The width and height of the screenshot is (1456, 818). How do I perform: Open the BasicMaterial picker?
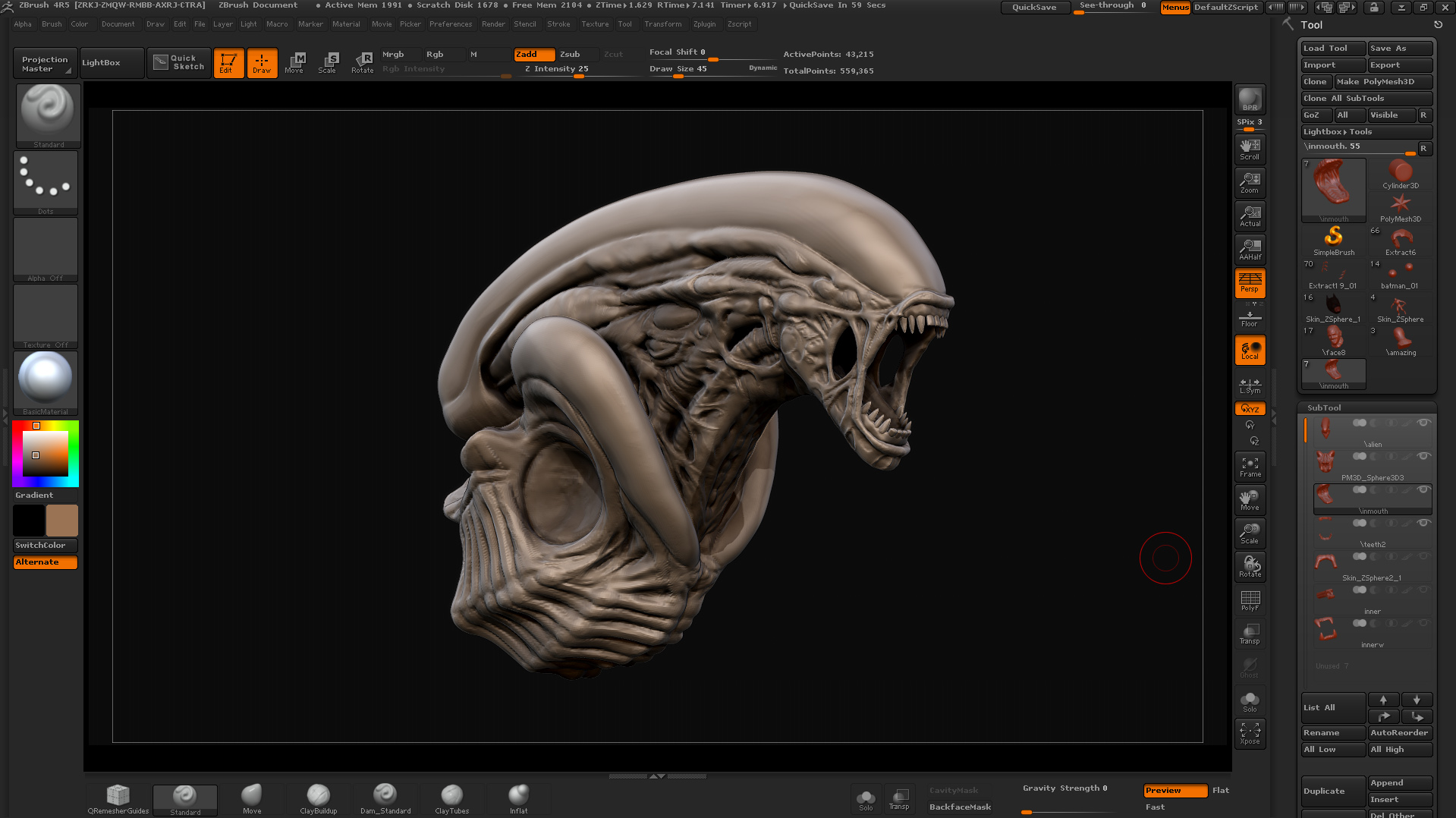point(46,383)
